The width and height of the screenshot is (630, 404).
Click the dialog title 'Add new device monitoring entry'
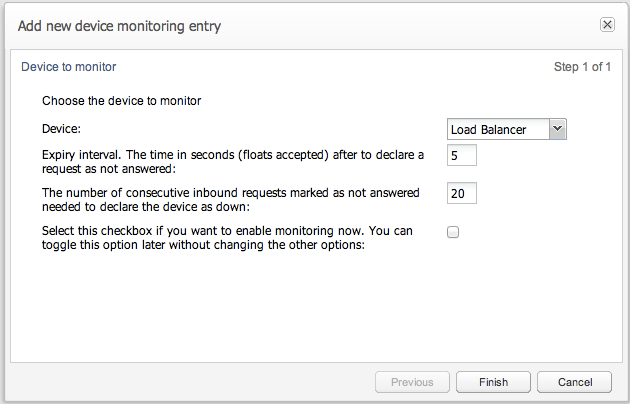[119, 24]
